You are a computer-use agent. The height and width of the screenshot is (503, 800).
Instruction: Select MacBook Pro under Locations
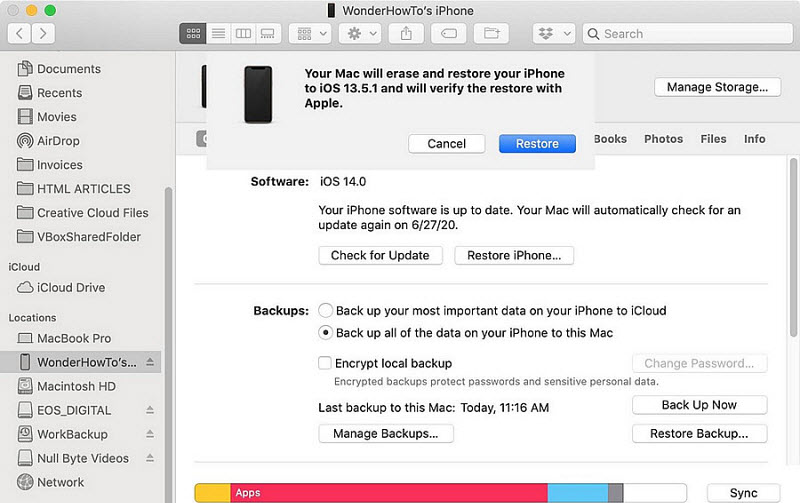tap(64, 338)
